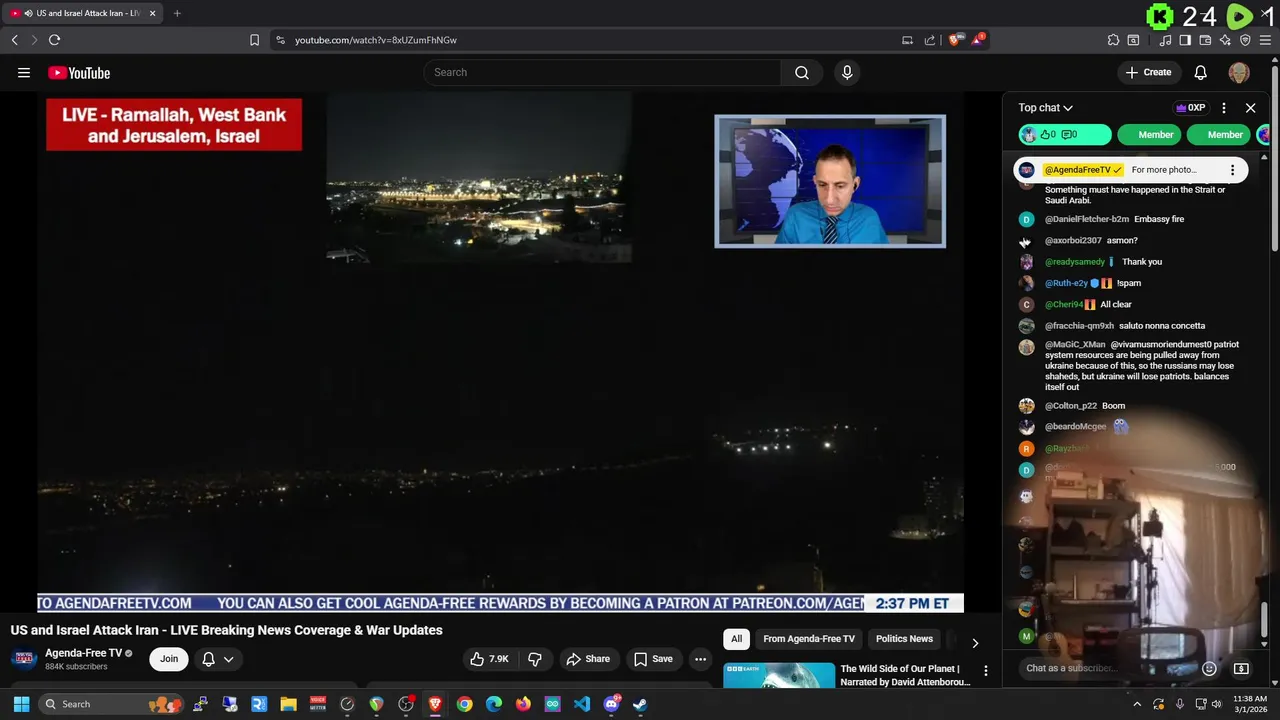
Task: Open the Brave Leo AI sparkle icon
Action: (1225, 40)
